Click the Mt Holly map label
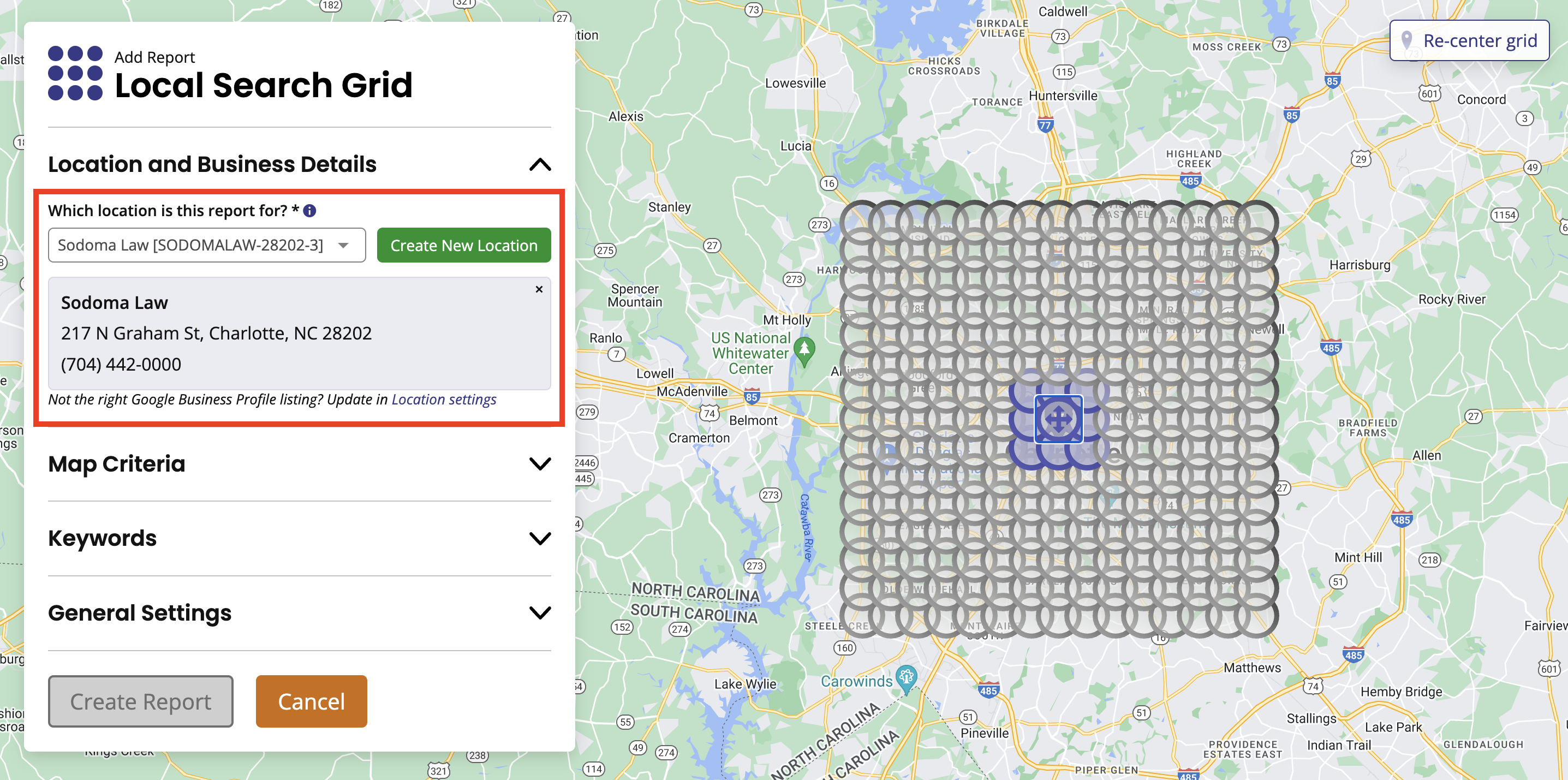 (786, 320)
